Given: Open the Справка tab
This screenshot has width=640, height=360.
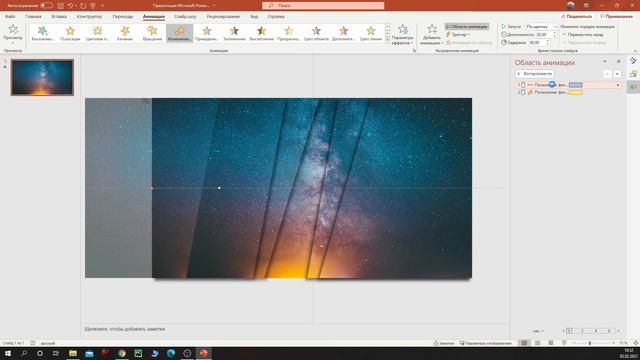Looking at the screenshot, I should (x=276, y=17).
